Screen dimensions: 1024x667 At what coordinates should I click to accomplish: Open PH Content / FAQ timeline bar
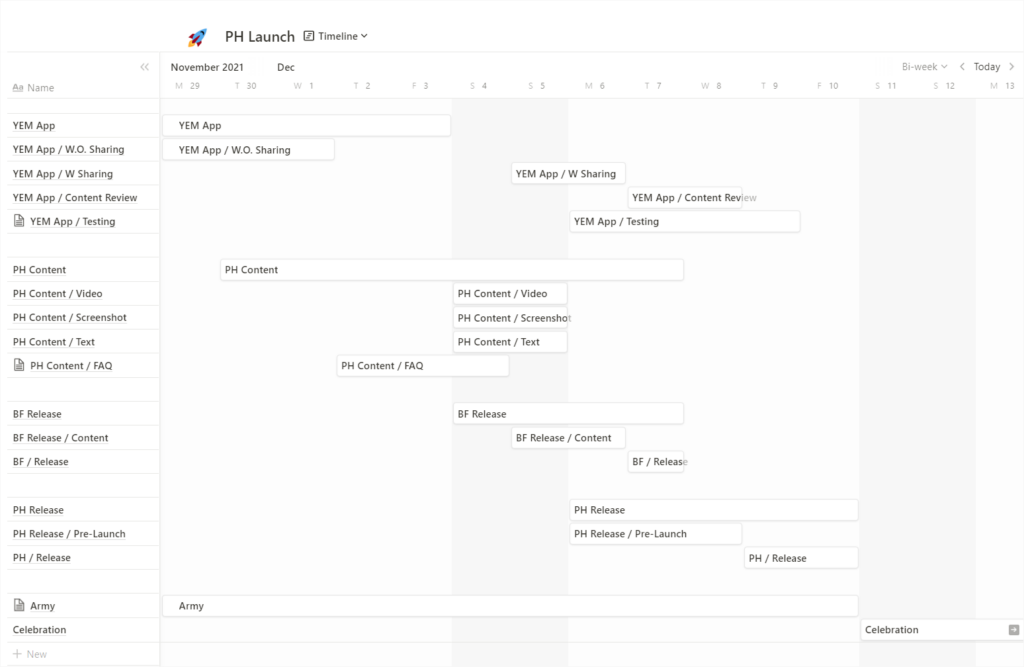[423, 366]
